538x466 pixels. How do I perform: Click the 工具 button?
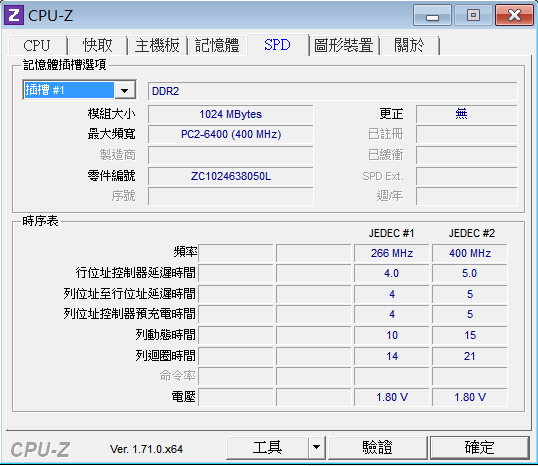tap(267, 447)
